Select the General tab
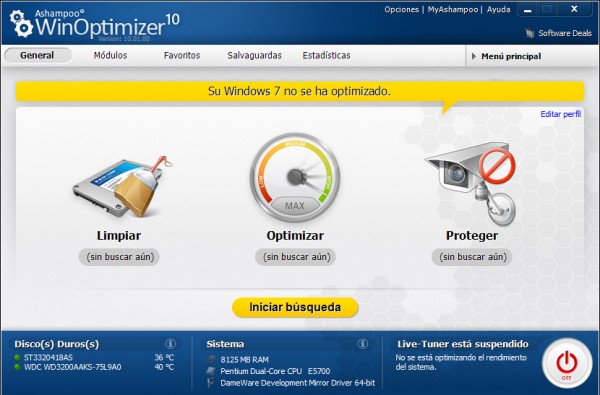Viewport: 600px width, 395px height. (x=37, y=55)
